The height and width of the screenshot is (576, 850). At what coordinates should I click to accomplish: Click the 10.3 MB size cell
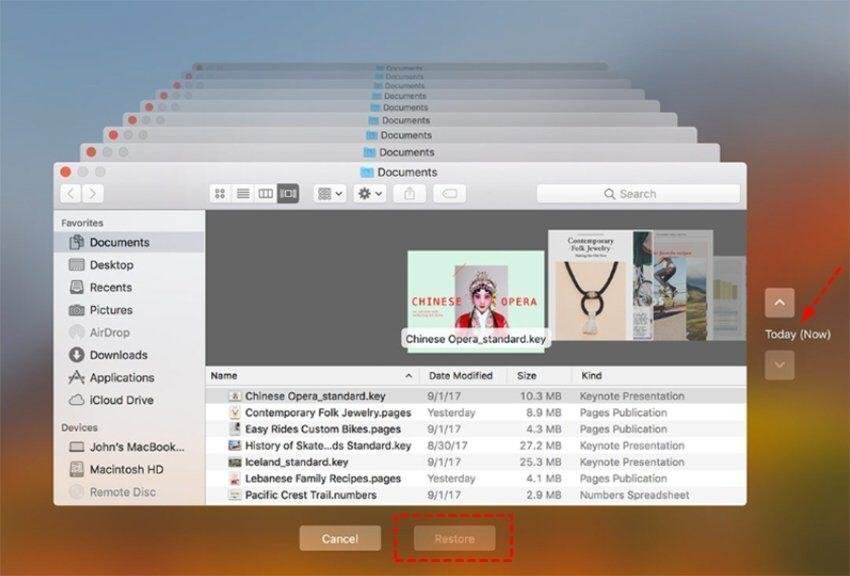540,396
